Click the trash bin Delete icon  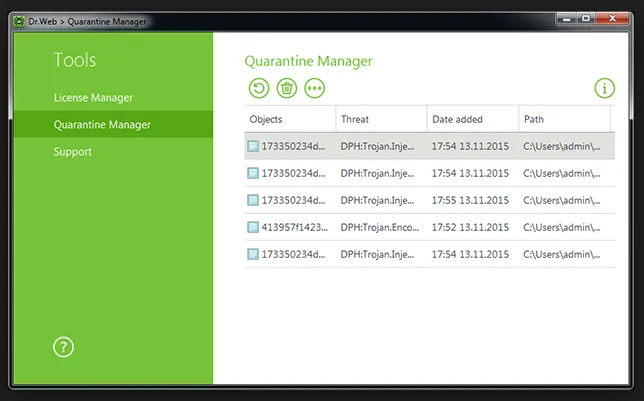tap(287, 88)
